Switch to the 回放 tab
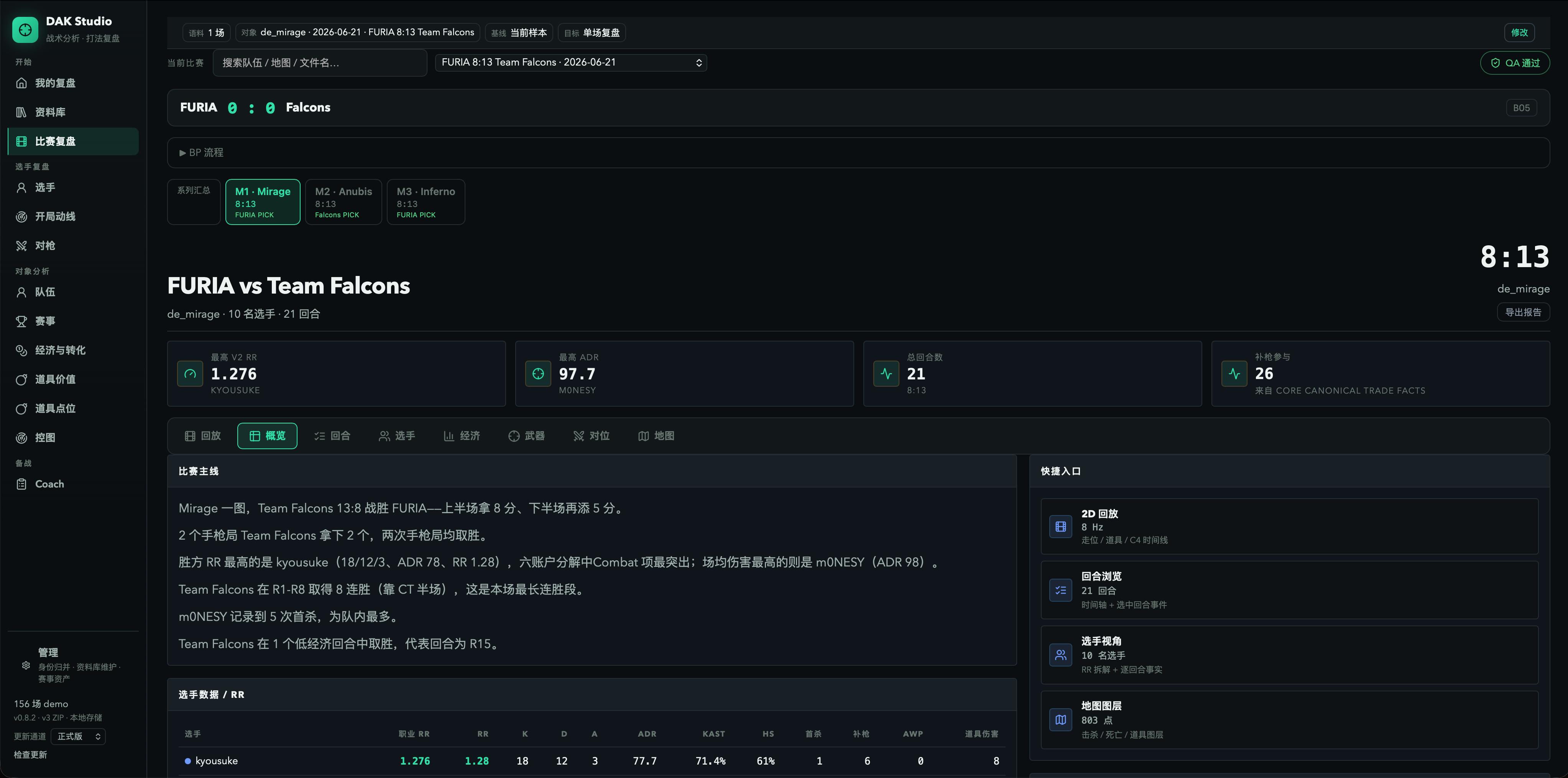This screenshot has height=778, width=1568. pyautogui.click(x=203, y=435)
